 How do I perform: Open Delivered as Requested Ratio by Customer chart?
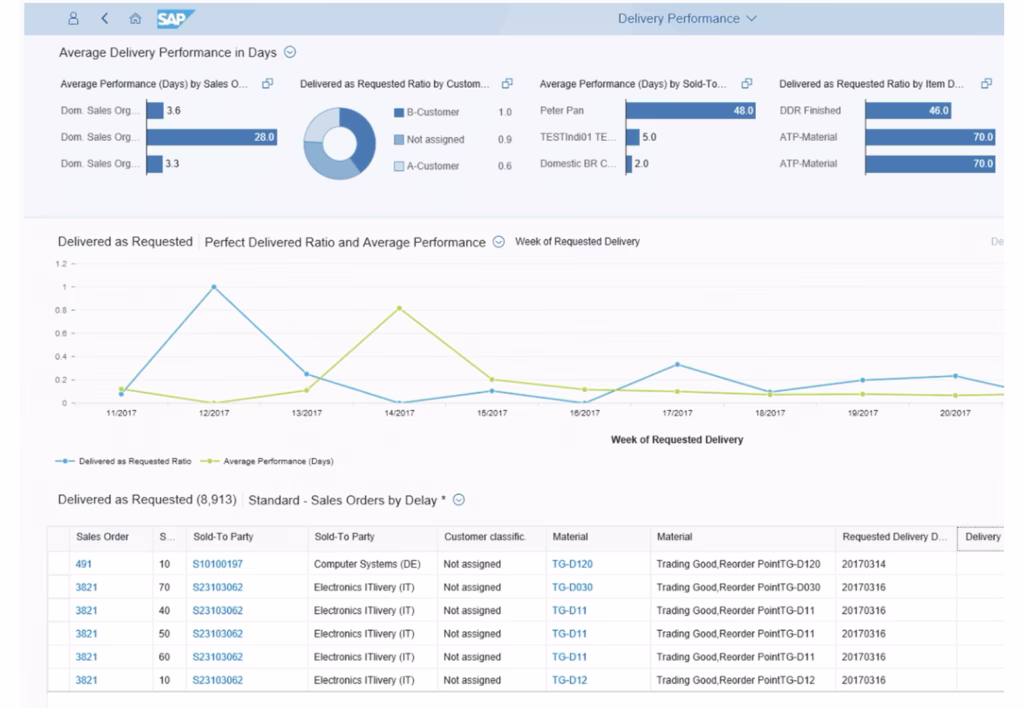(x=507, y=84)
